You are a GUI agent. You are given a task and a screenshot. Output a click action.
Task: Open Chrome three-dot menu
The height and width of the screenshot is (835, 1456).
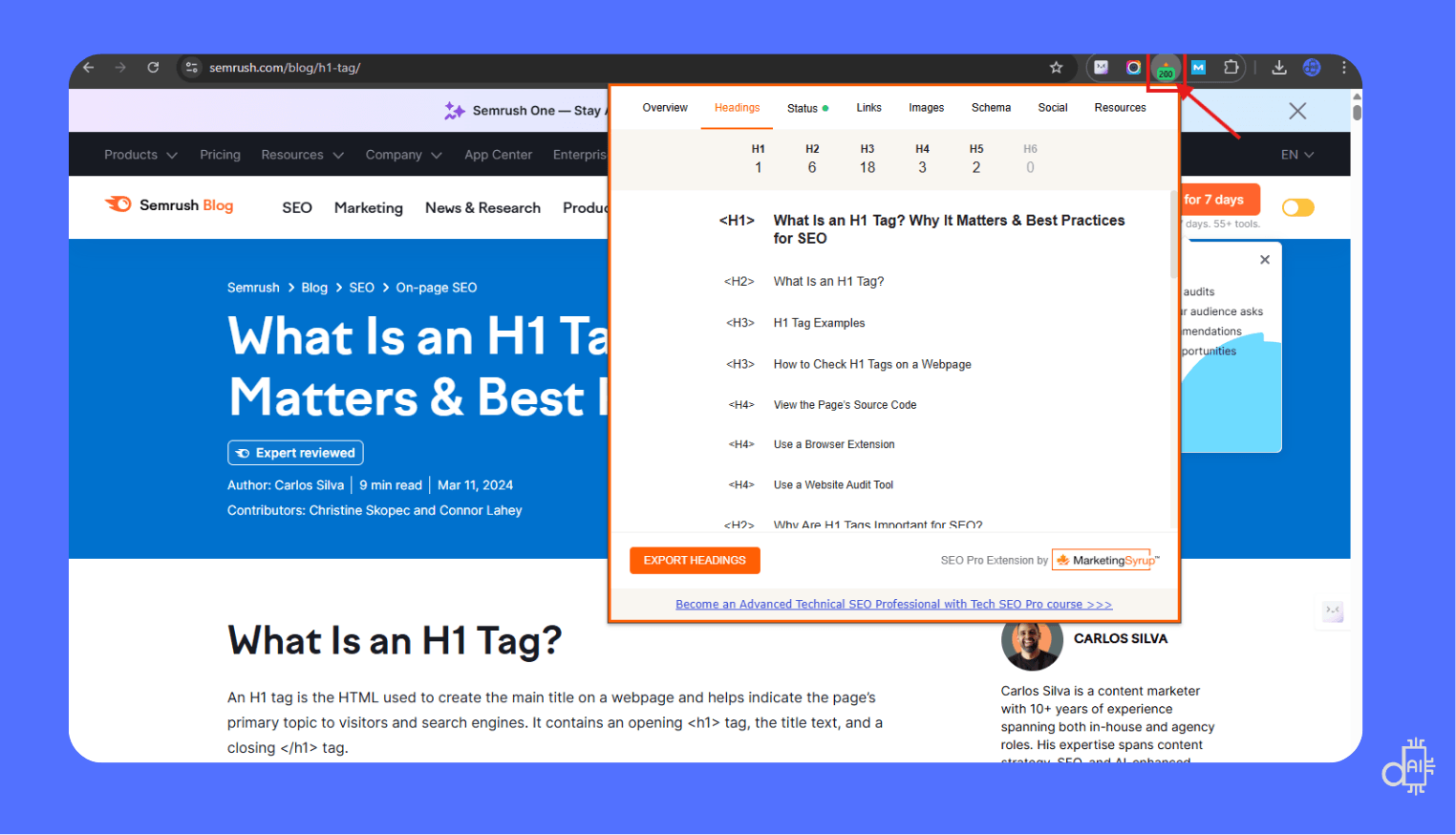(1344, 68)
